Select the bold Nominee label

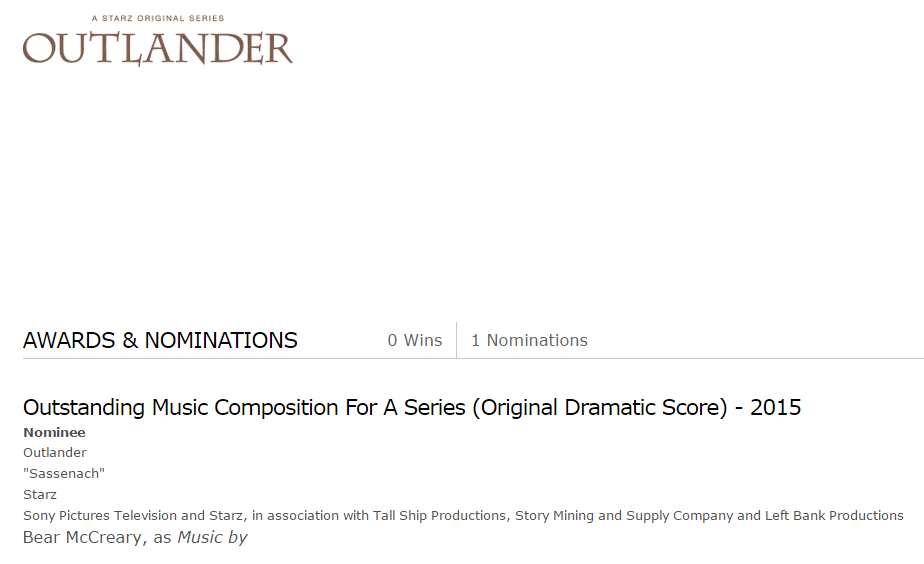coord(54,433)
